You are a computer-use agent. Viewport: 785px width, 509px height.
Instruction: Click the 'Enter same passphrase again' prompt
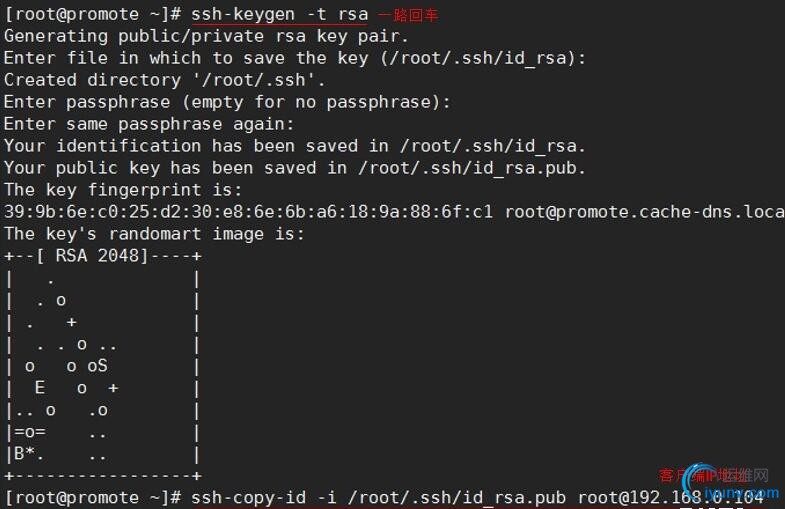149,124
